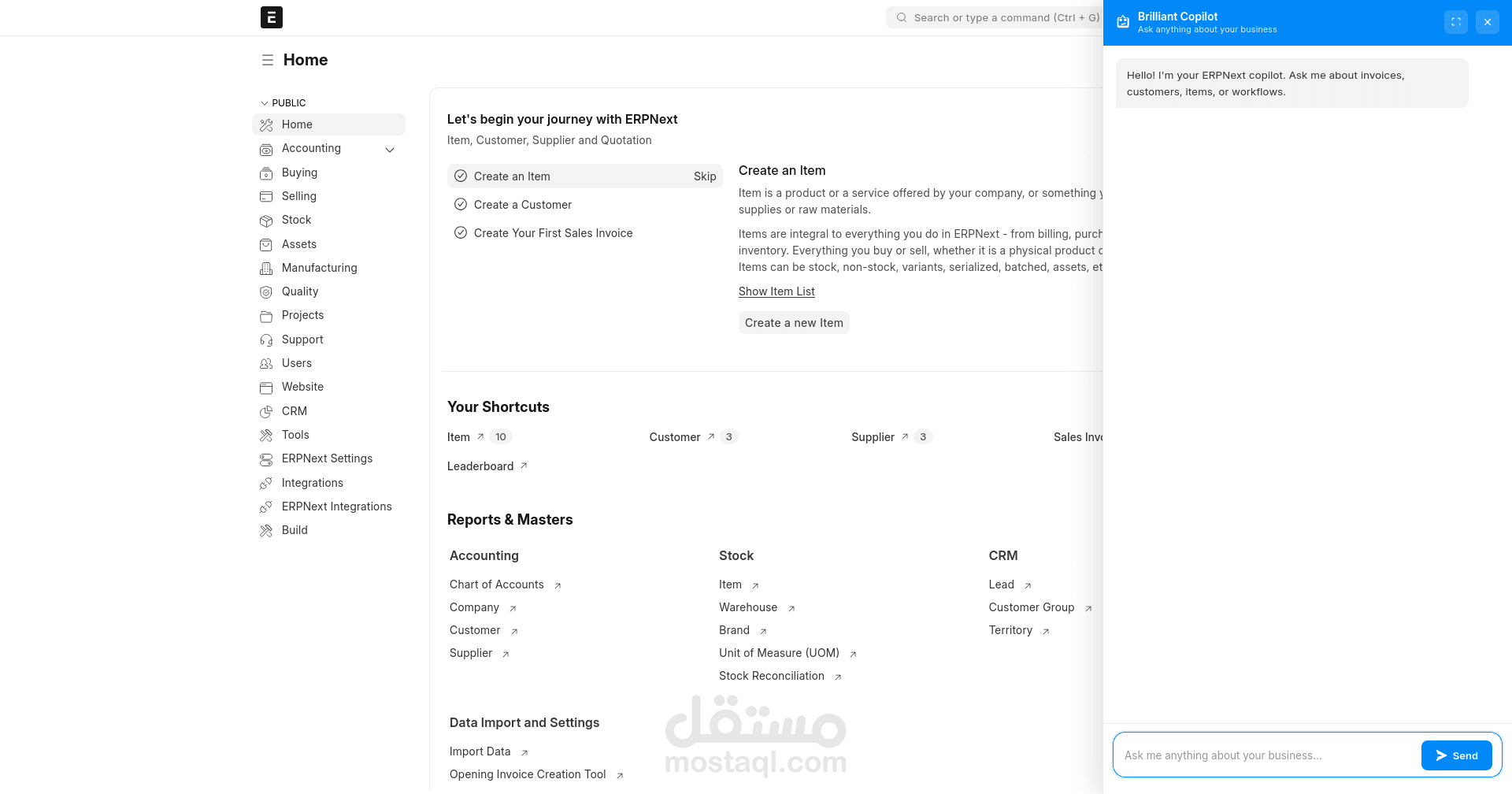This screenshot has height=794, width=1512.
Task: Toggle the sidebar hamburger menu icon
Action: tap(268, 60)
